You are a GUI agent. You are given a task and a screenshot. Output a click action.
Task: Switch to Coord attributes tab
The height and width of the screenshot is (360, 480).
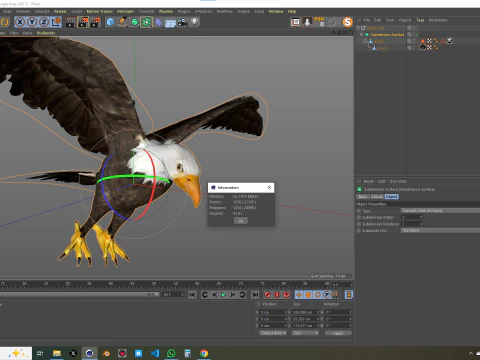[x=377, y=197]
